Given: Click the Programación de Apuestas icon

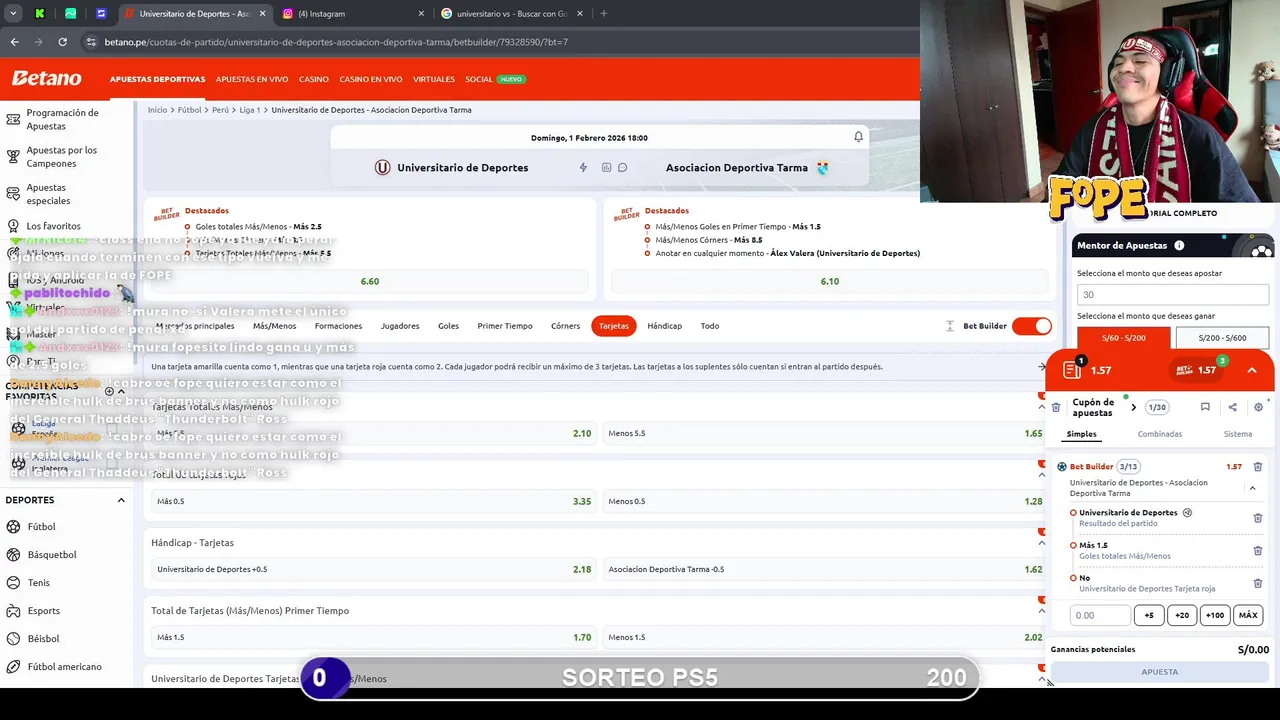Looking at the screenshot, I should (x=13, y=119).
